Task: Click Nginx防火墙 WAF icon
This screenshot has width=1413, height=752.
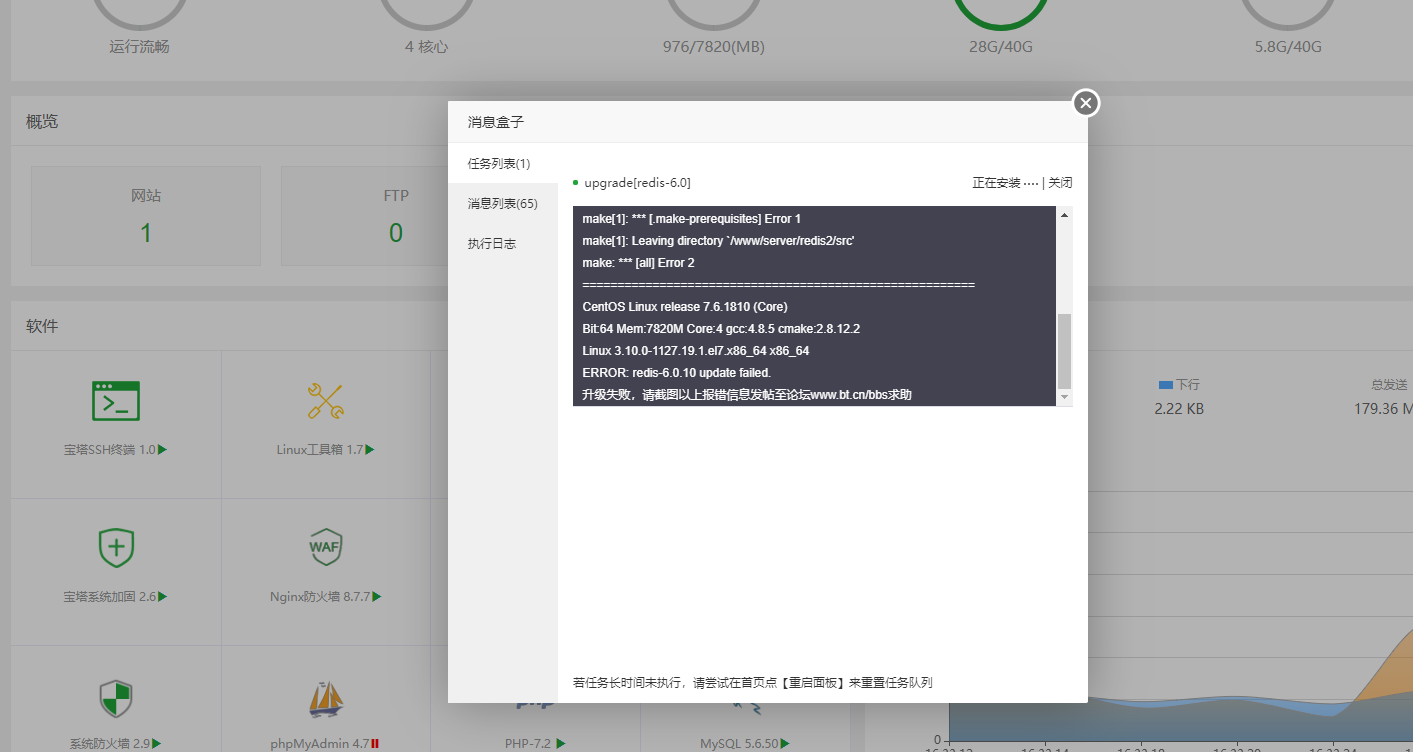Action: click(326, 547)
